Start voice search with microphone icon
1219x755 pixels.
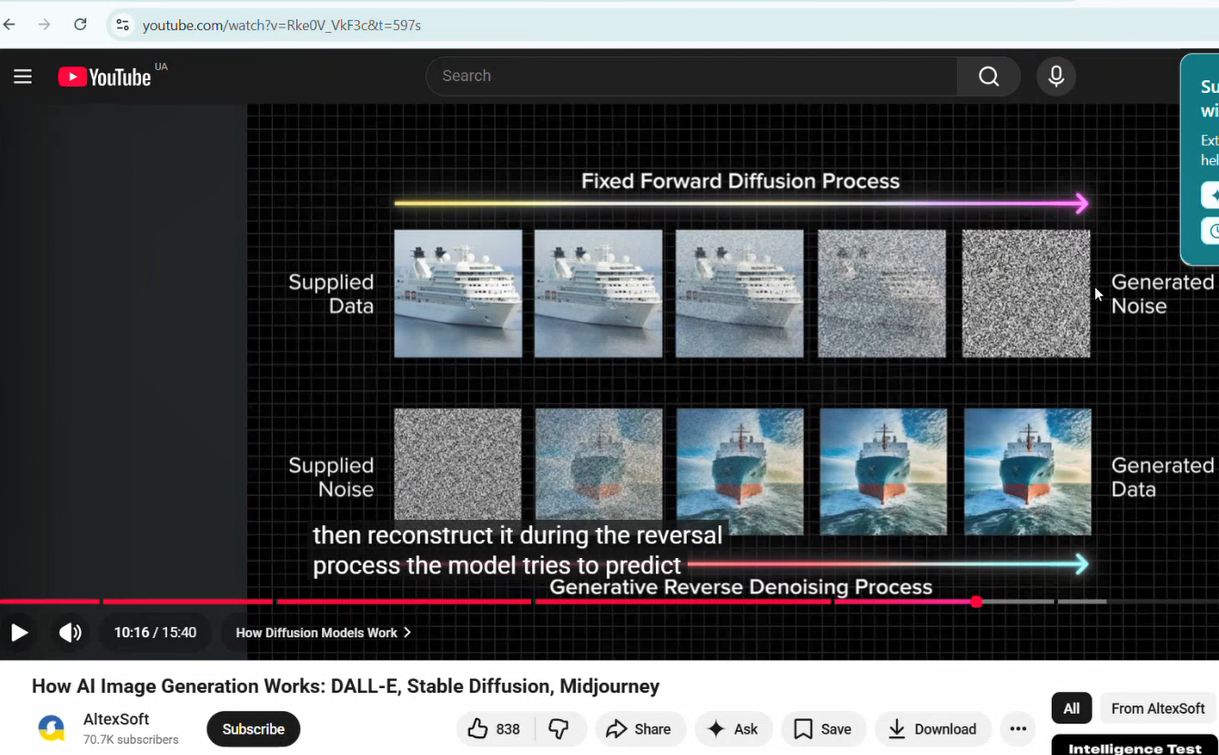(x=1056, y=77)
